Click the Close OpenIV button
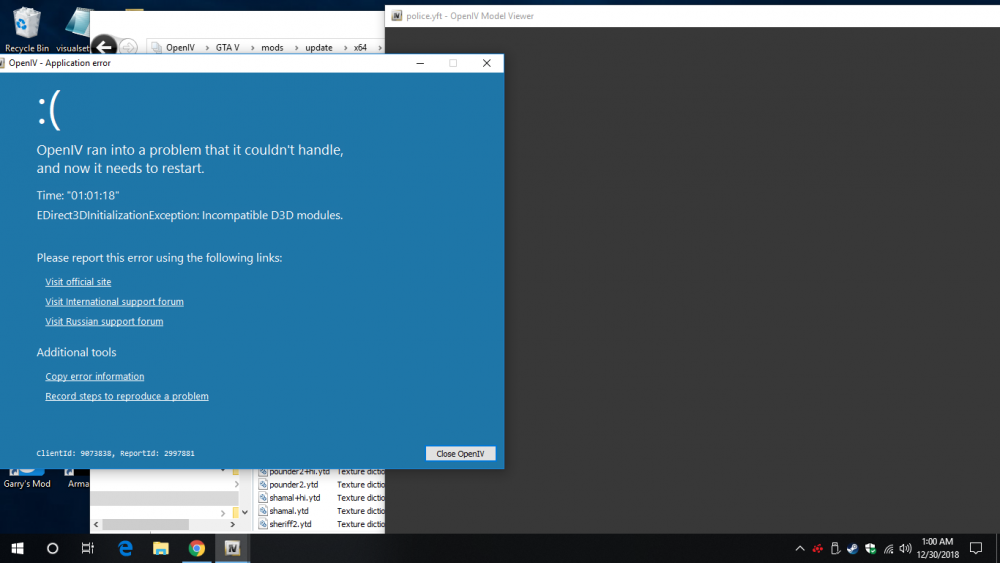The height and width of the screenshot is (563, 1000). tap(460, 453)
